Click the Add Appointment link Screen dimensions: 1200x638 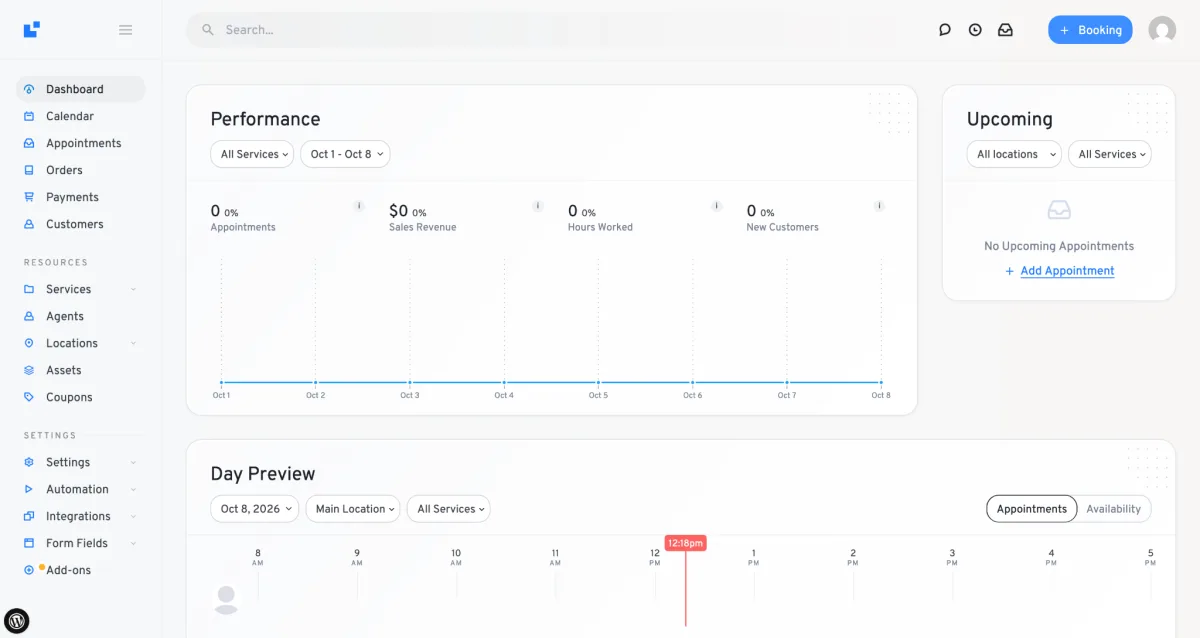[1067, 271]
